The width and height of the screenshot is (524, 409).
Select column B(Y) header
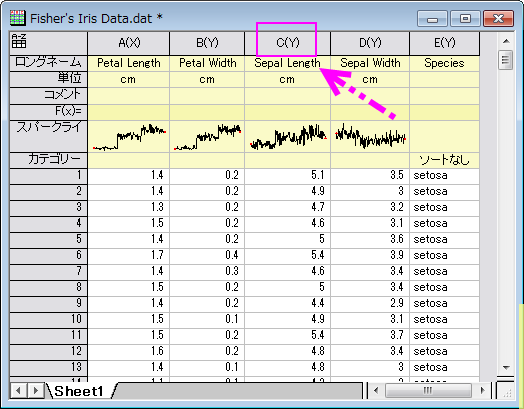(207, 43)
